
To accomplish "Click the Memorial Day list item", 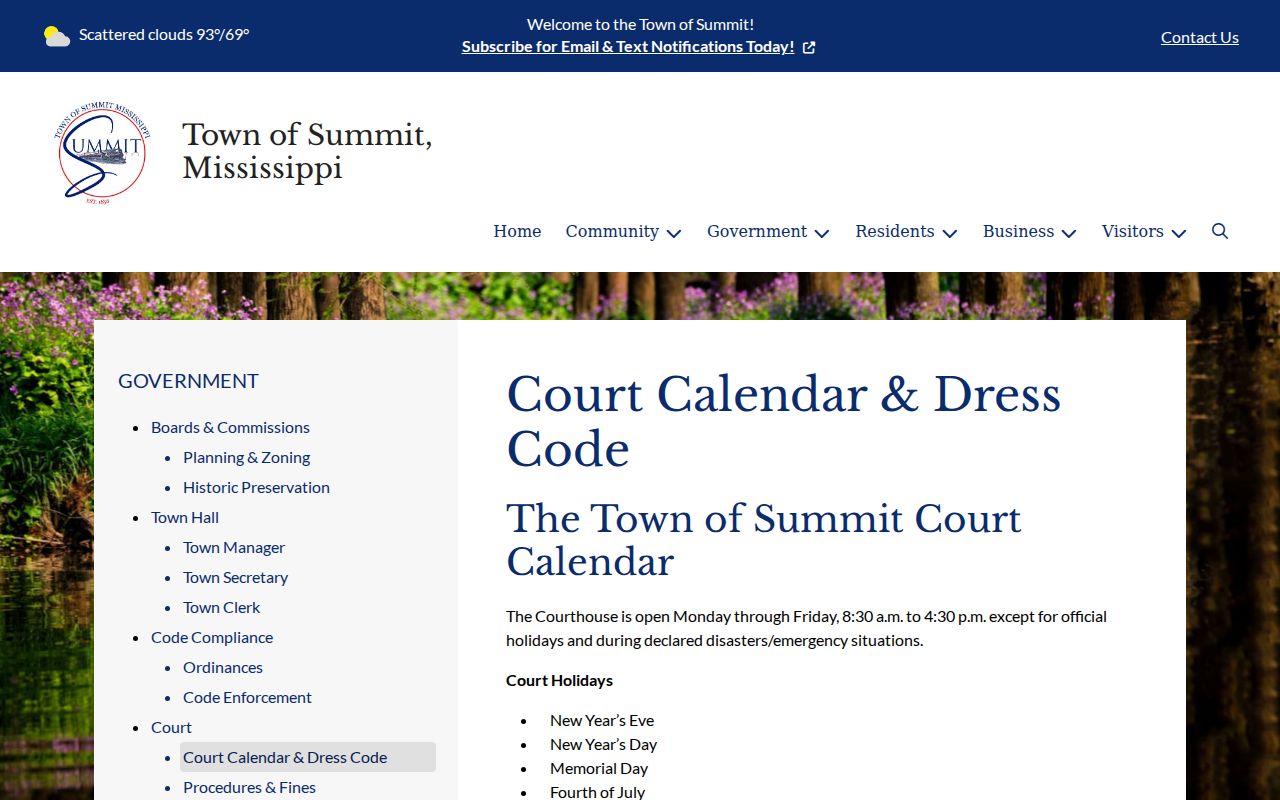I will [x=599, y=768].
